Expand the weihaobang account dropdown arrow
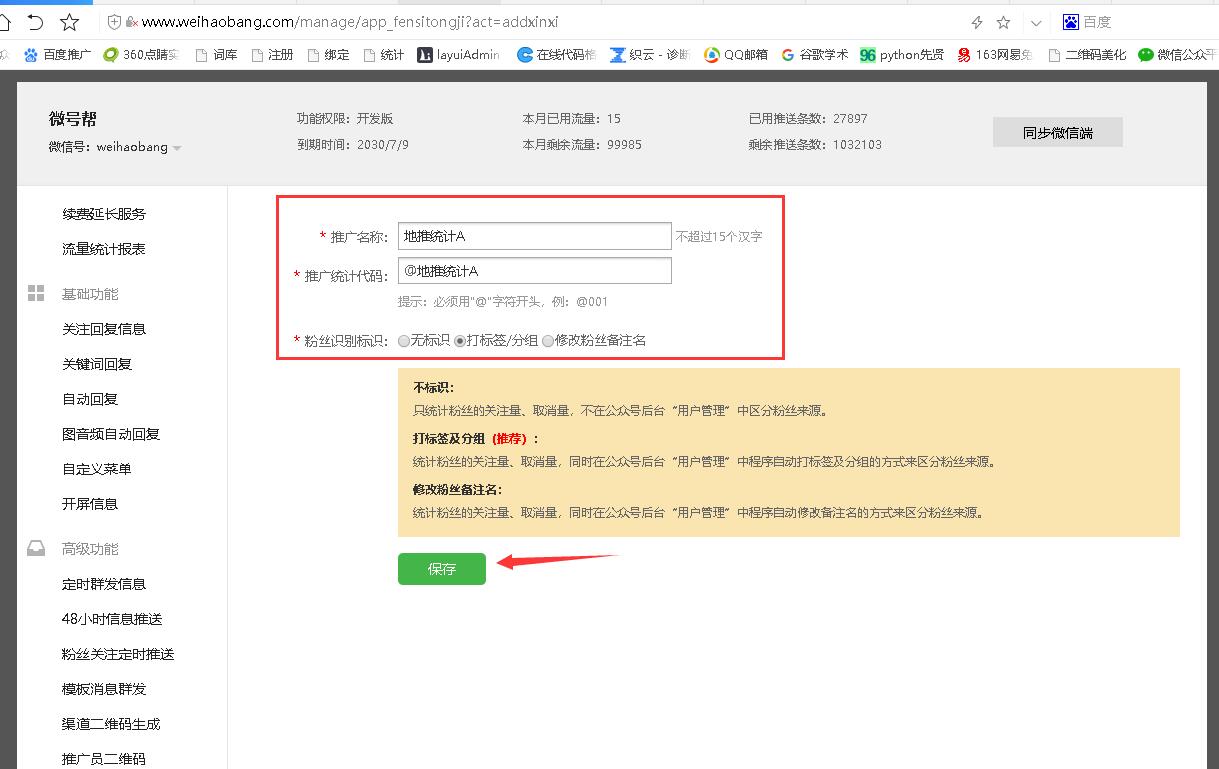Viewport: 1219px width, 769px height. pyautogui.click(x=177, y=148)
